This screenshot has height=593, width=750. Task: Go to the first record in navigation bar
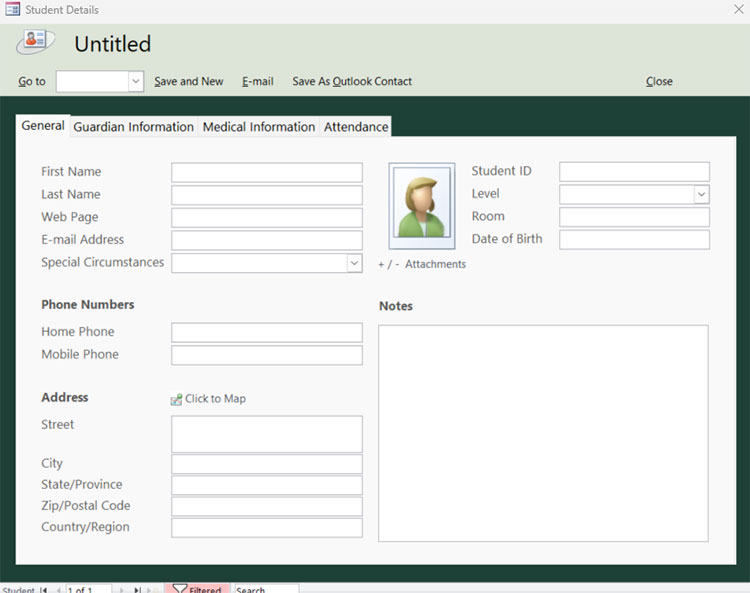[x=44, y=590]
